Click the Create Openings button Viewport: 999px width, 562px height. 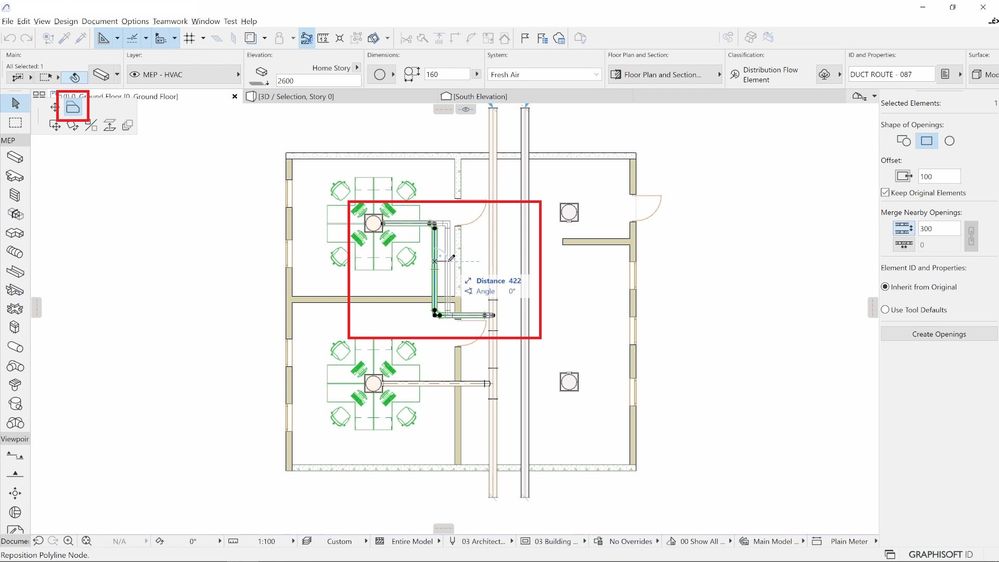click(939, 334)
